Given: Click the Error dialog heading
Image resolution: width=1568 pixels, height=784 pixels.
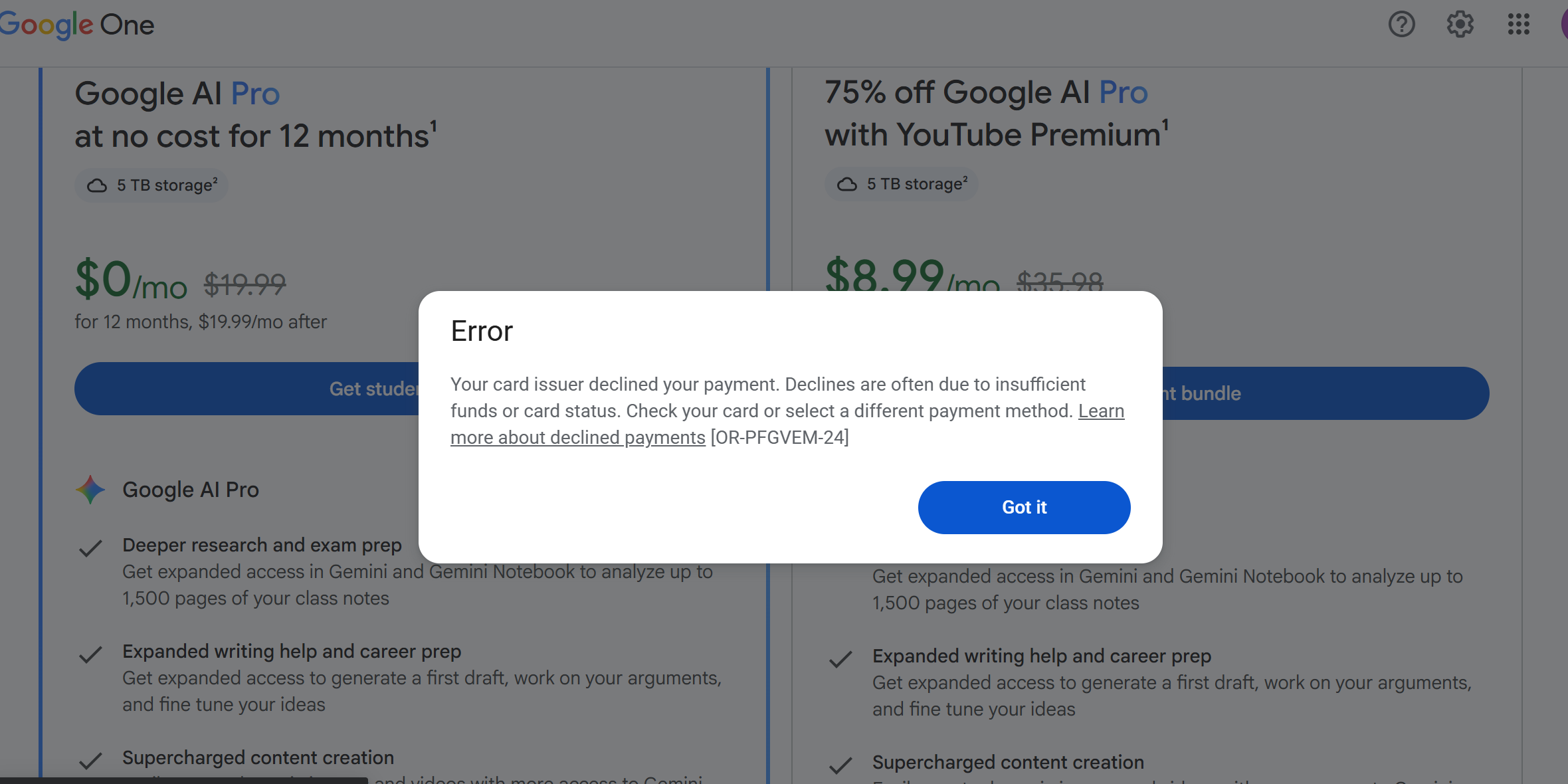Looking at the screenshot, I should coord(482,331).
